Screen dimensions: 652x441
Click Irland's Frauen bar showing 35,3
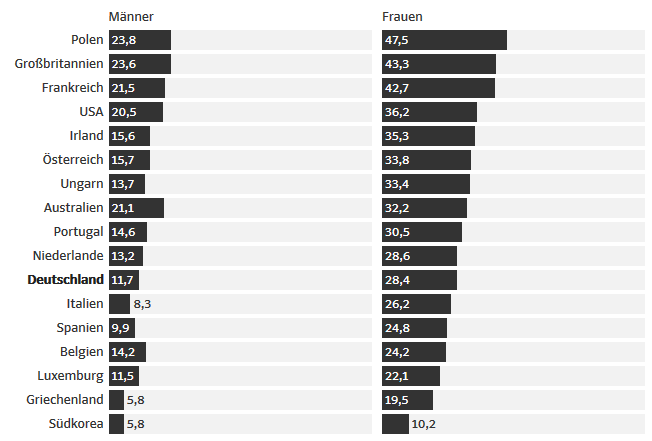click(428, 136)
